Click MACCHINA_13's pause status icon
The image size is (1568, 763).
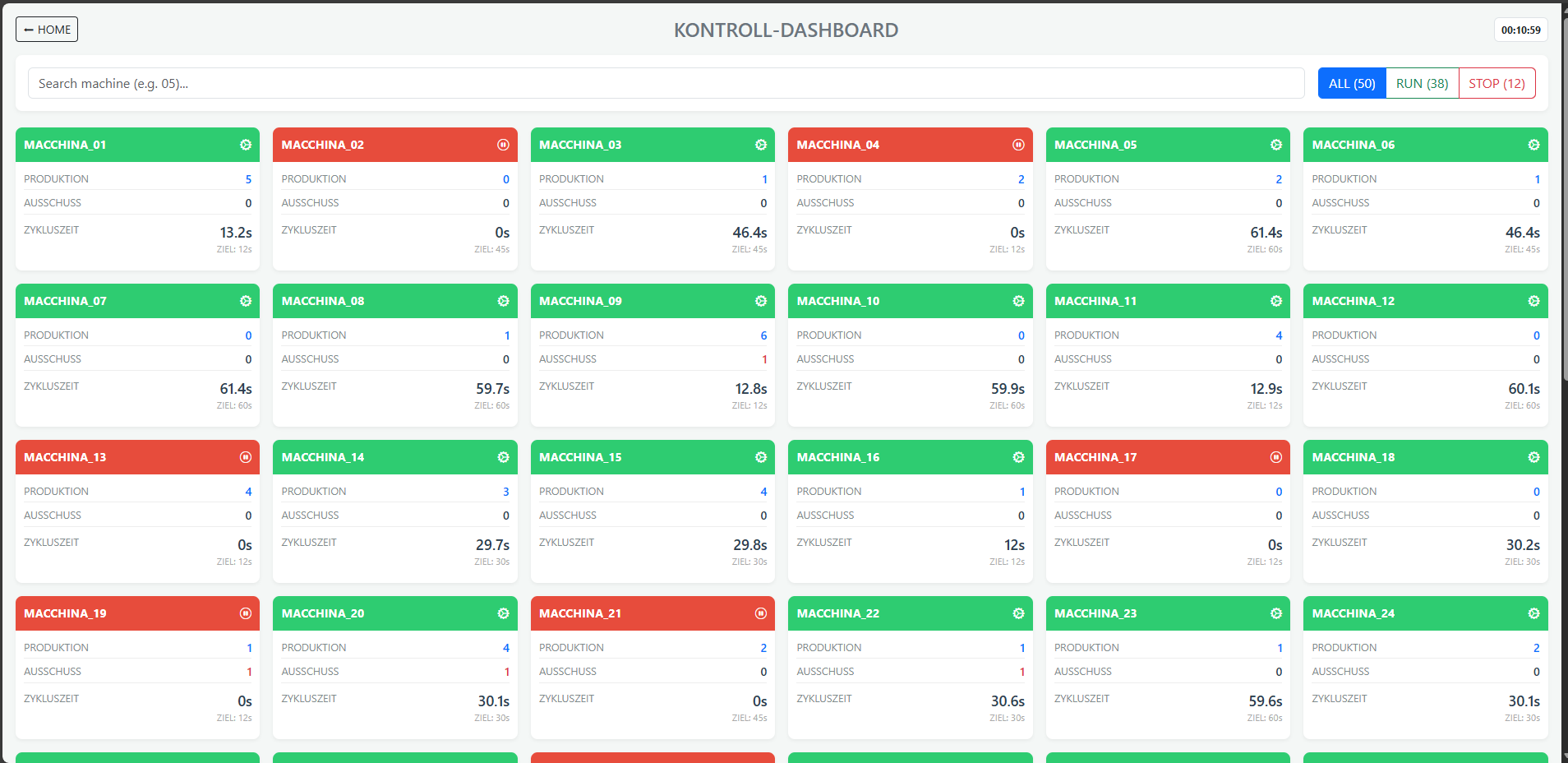click(245, 457)
